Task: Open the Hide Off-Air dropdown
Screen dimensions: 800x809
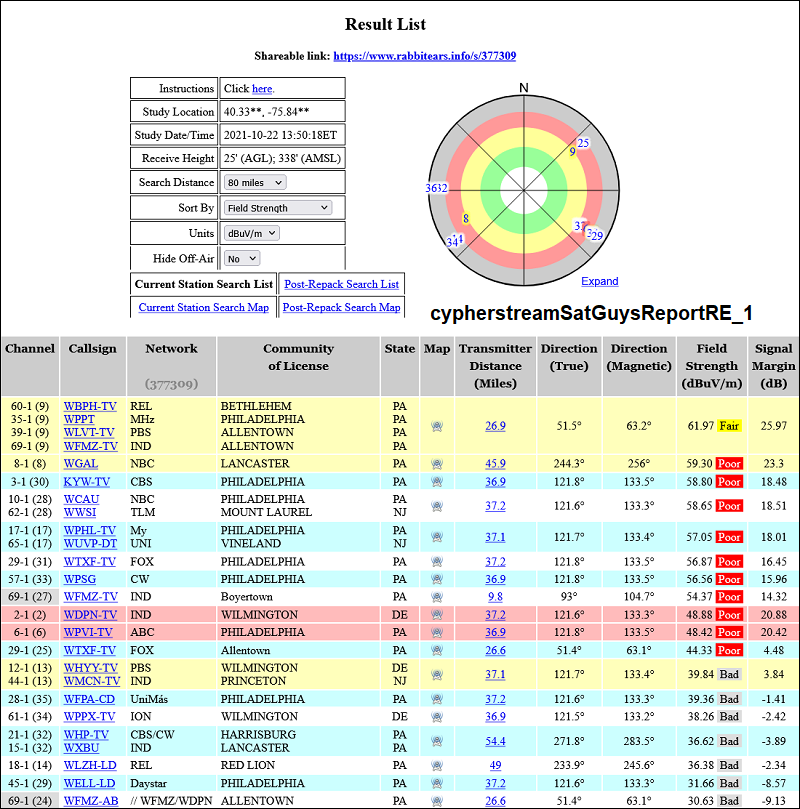Action: (x=241, y=258)
